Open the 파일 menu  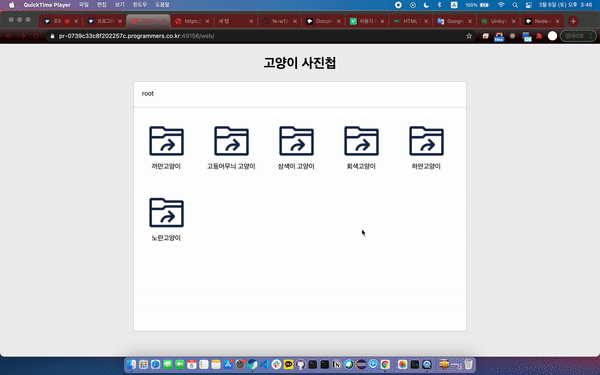click(x=83, y=5)
